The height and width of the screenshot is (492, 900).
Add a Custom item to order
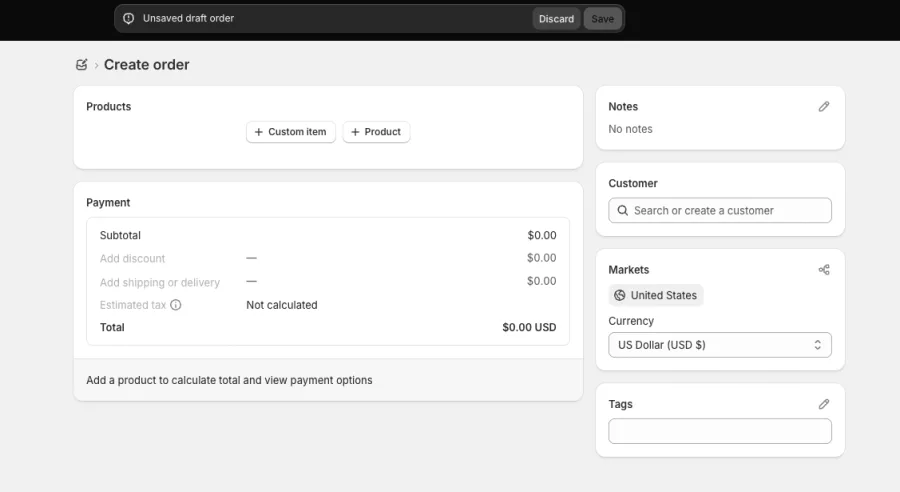point(290,132)
